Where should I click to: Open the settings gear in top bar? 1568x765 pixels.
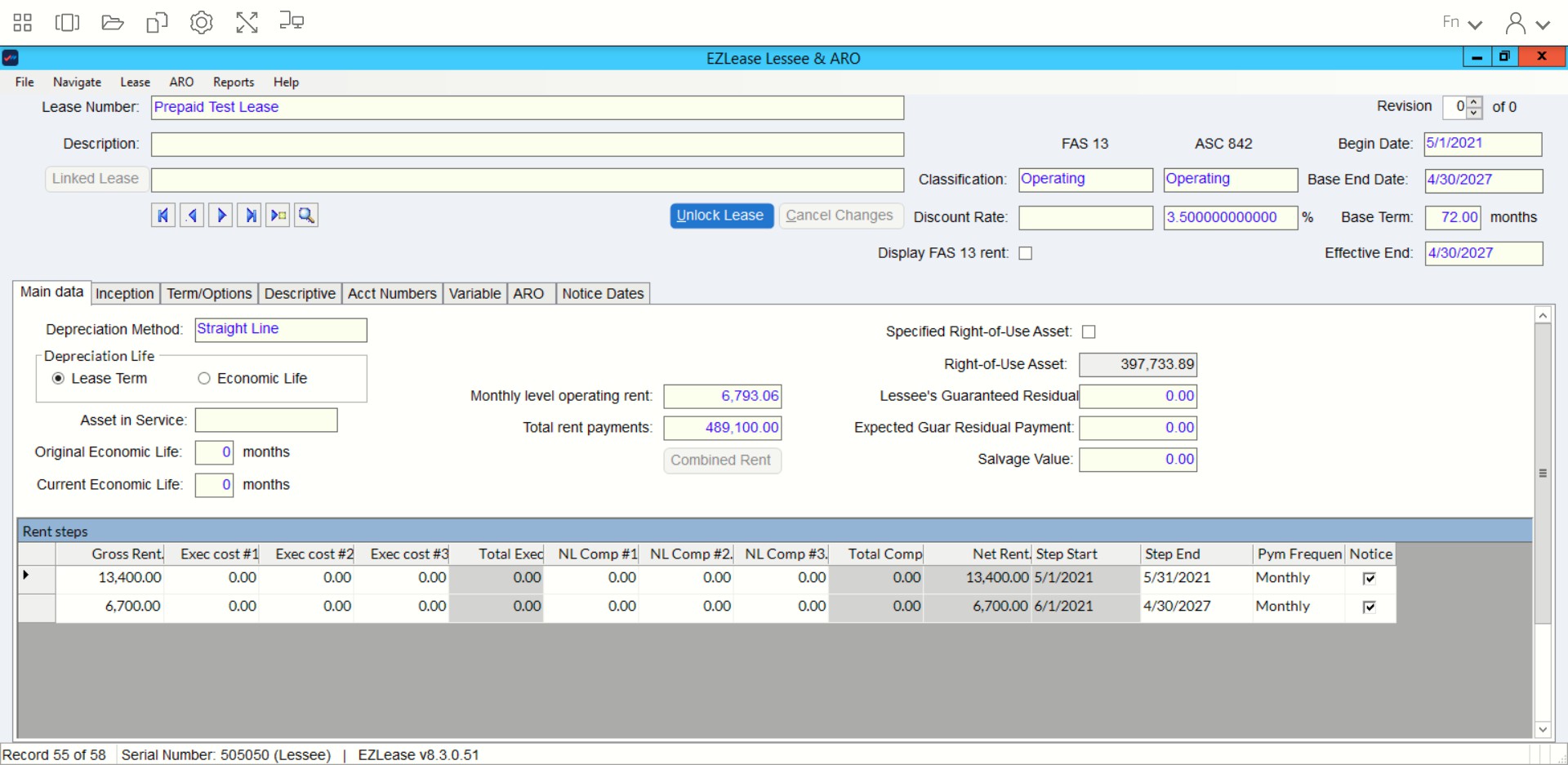202,22
